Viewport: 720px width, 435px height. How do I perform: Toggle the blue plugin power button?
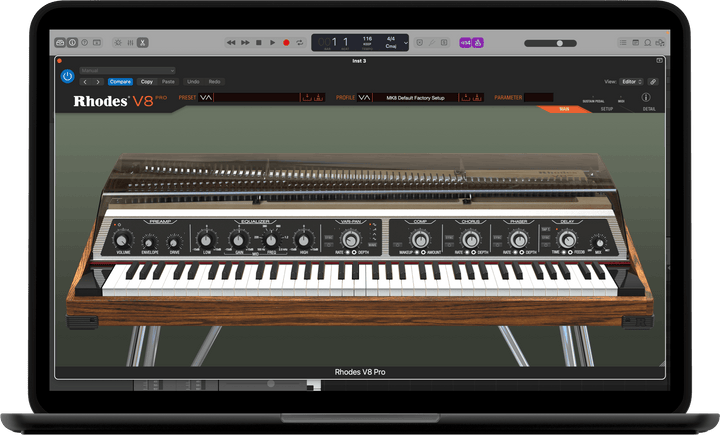click(x=68, y=76)
